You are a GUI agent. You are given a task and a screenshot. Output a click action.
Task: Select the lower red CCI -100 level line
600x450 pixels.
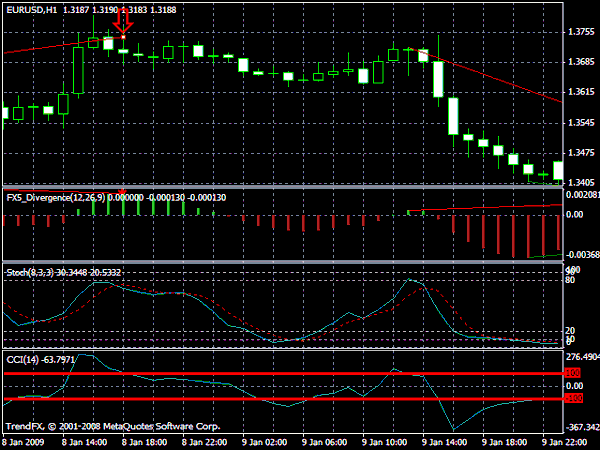click(x=284, y=399)
